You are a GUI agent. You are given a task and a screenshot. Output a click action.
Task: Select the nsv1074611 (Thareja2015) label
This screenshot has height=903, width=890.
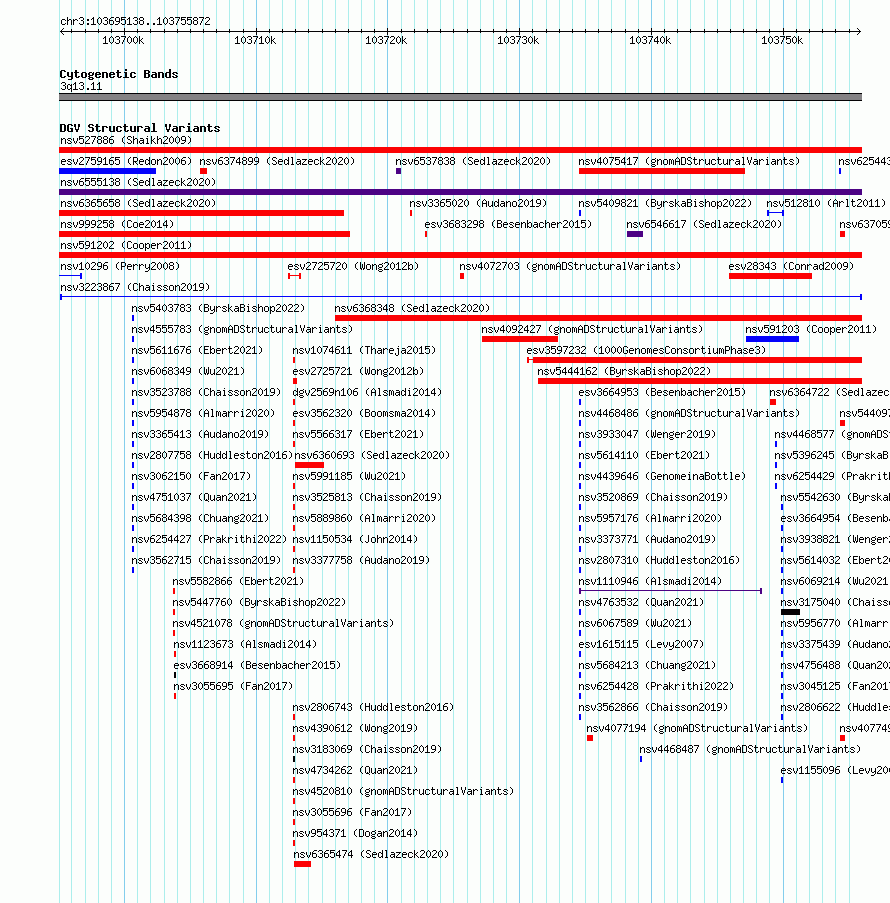pyautogui.click(x=364, y=350)
